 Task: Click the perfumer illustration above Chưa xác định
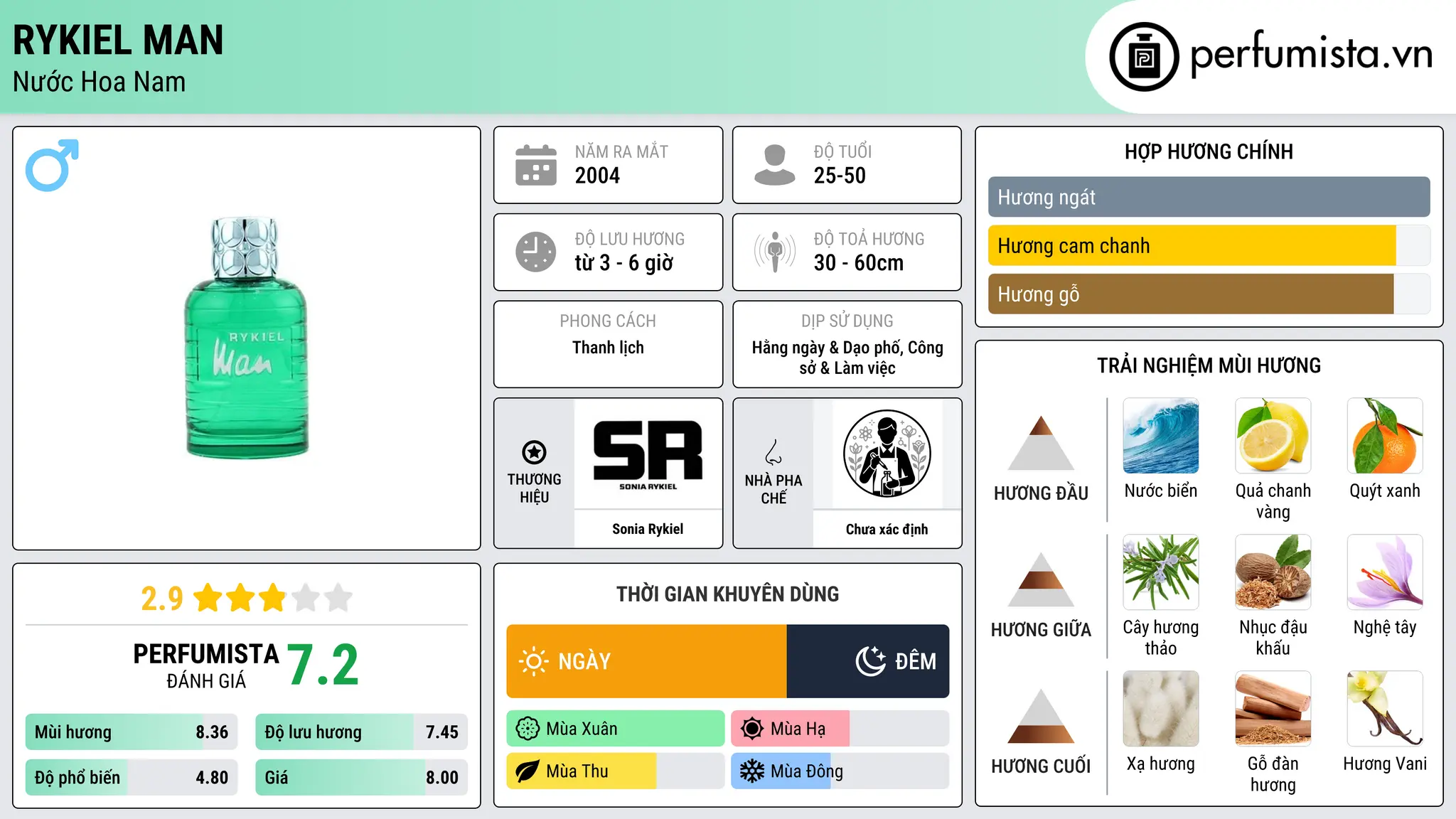tap(887, 454)
